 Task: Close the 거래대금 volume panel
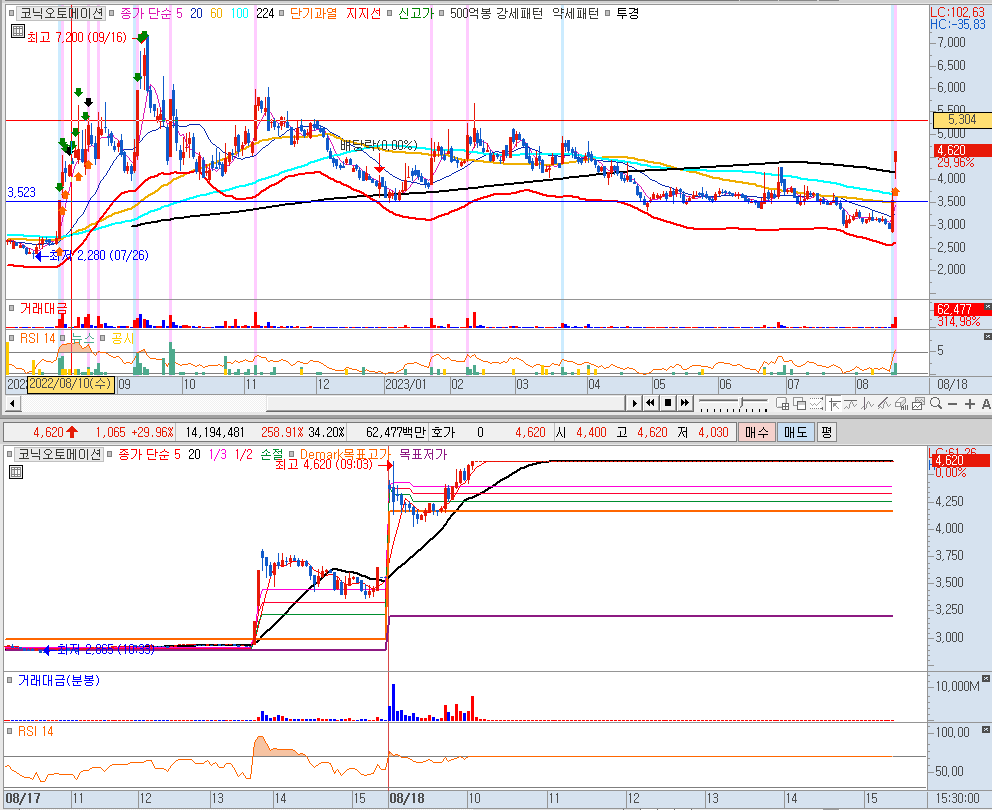click(988, 307)
